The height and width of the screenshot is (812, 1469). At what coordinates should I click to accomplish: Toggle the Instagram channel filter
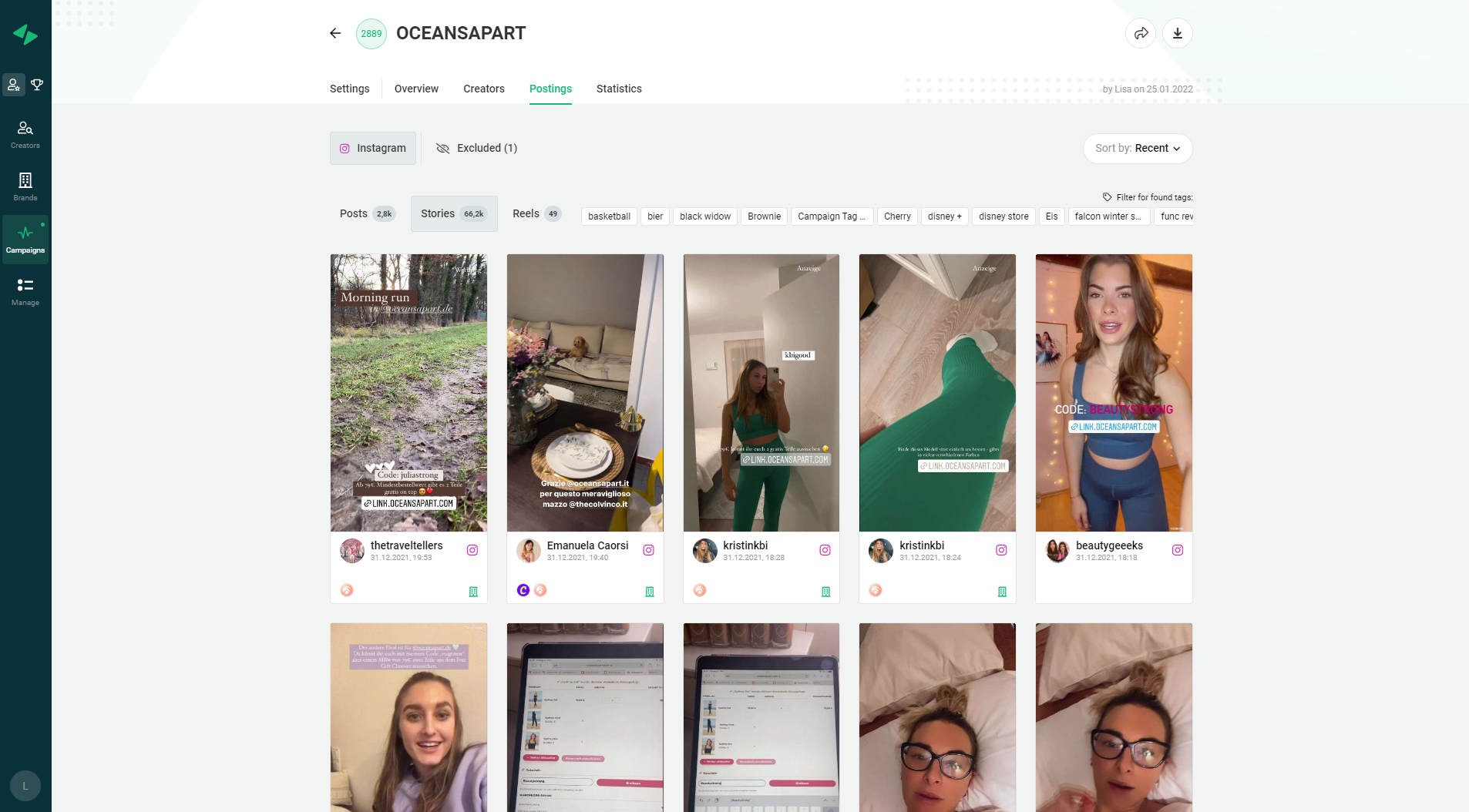tap(373, 148)
